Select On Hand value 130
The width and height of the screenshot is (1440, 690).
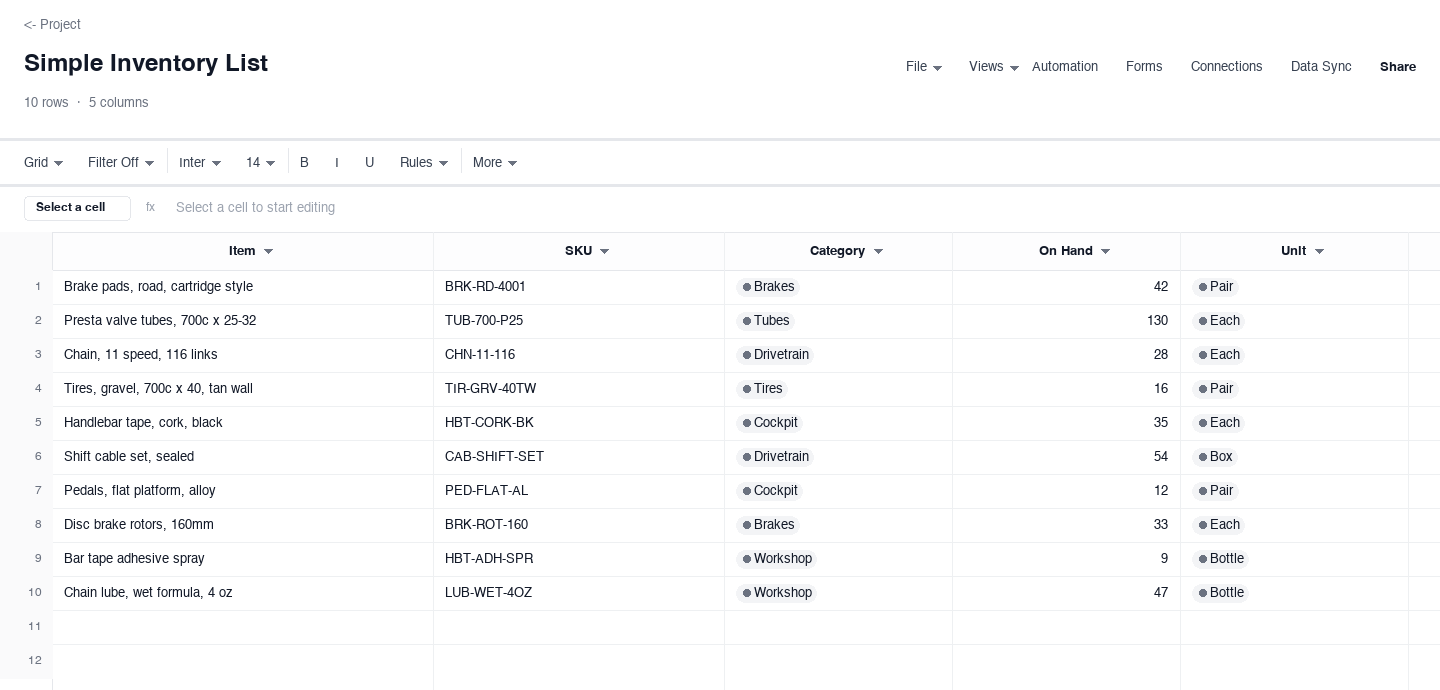pyautogui.click(x=1066, y=321)
